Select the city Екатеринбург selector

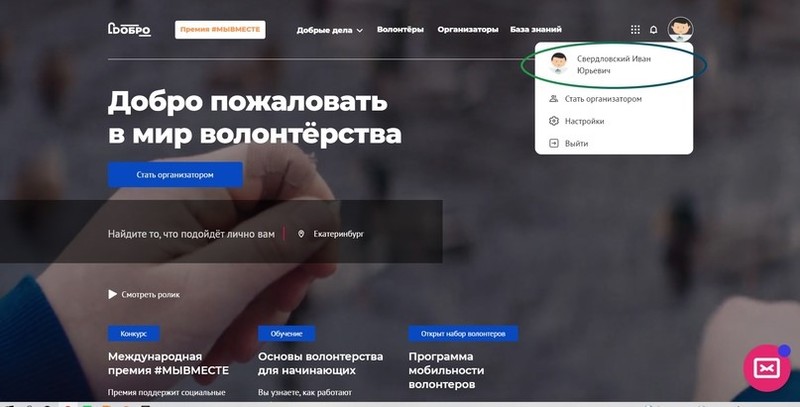(x=338, y=234)
